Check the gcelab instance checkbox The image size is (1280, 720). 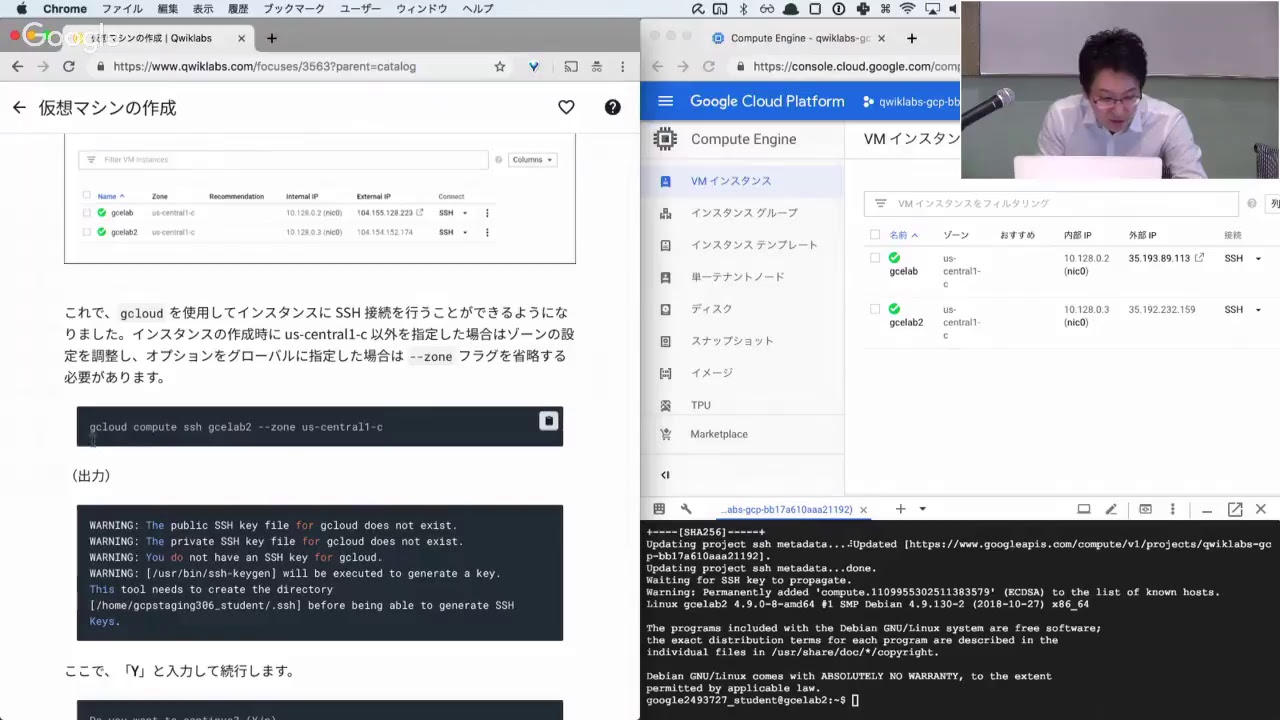[875, 258]
